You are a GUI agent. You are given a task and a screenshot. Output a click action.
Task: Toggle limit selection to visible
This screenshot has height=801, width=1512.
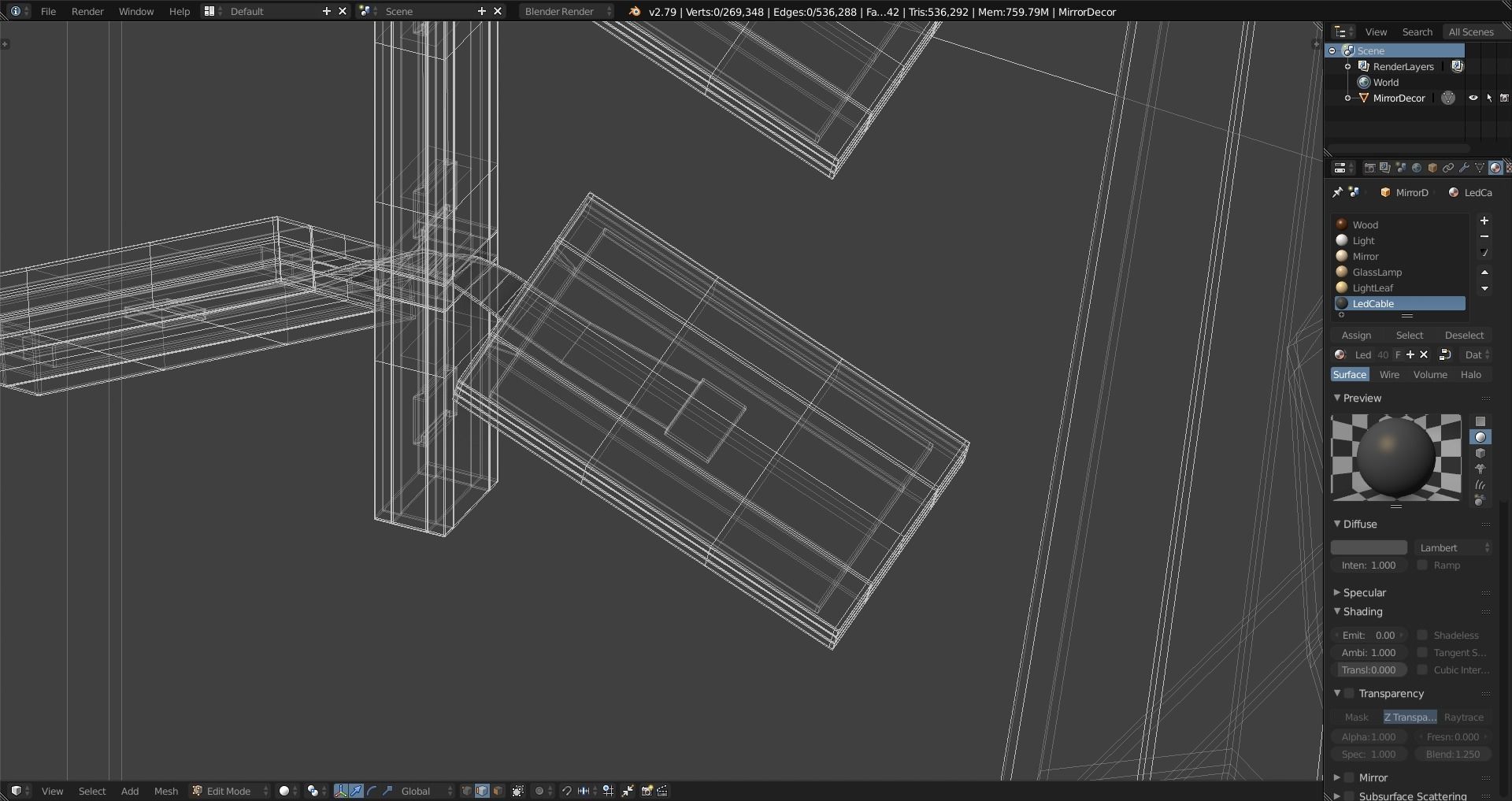click(518, 791)
